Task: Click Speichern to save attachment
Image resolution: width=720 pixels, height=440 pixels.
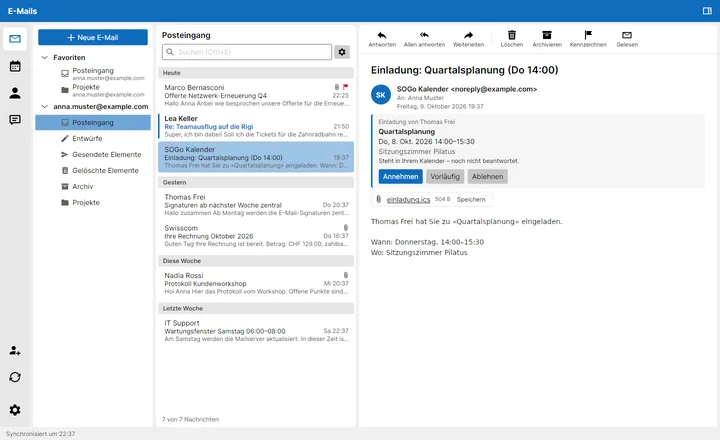Action: coord(471,199)
